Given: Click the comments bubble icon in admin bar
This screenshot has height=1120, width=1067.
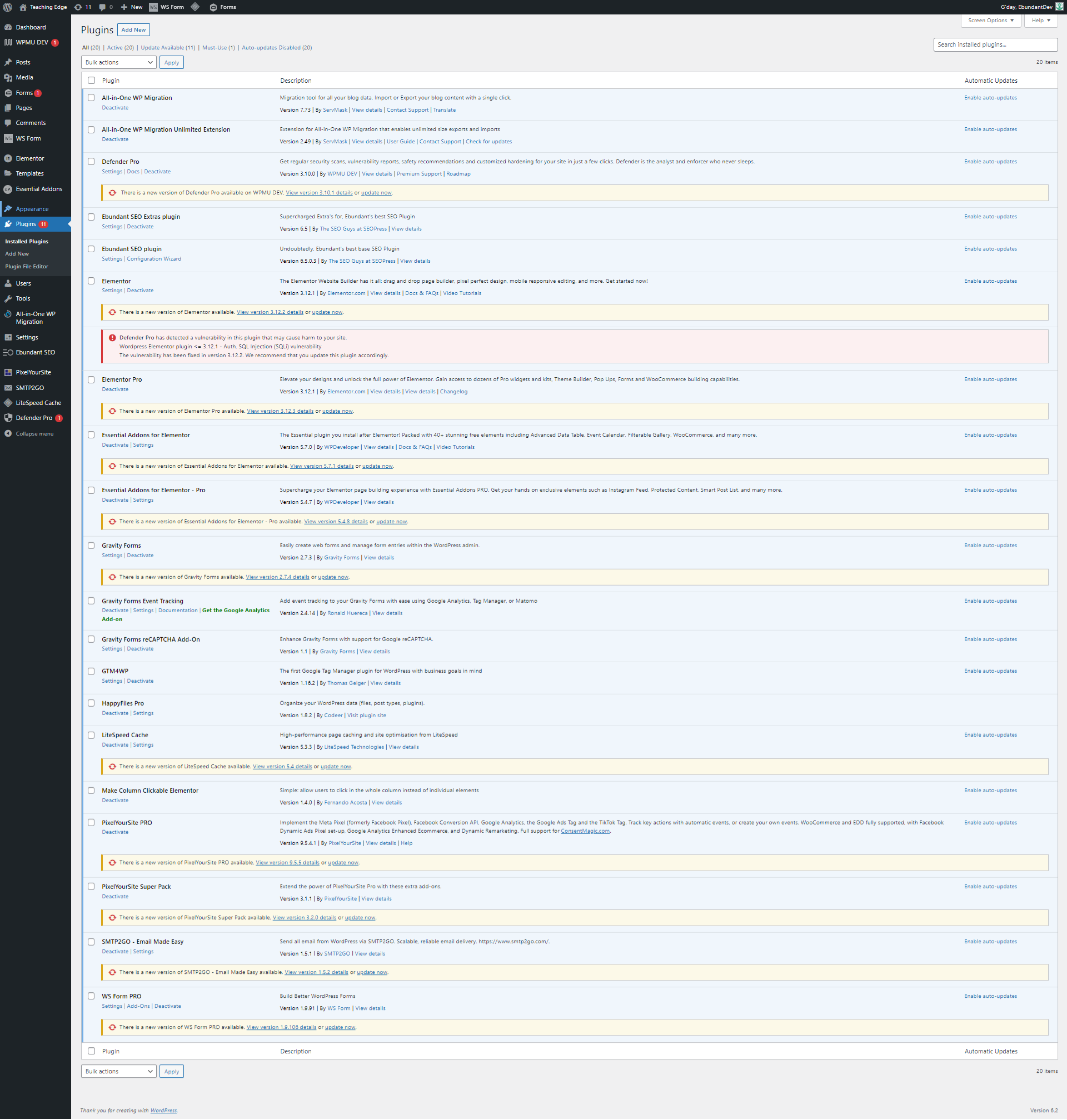Looking at the screenshot, I should point(102,7).
